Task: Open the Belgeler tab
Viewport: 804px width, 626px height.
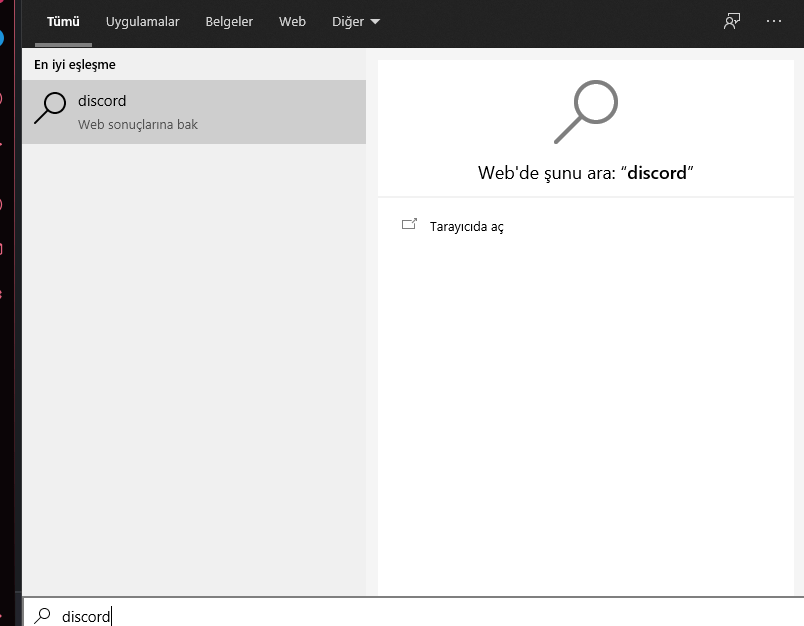Action: click(x=229, y=22)
